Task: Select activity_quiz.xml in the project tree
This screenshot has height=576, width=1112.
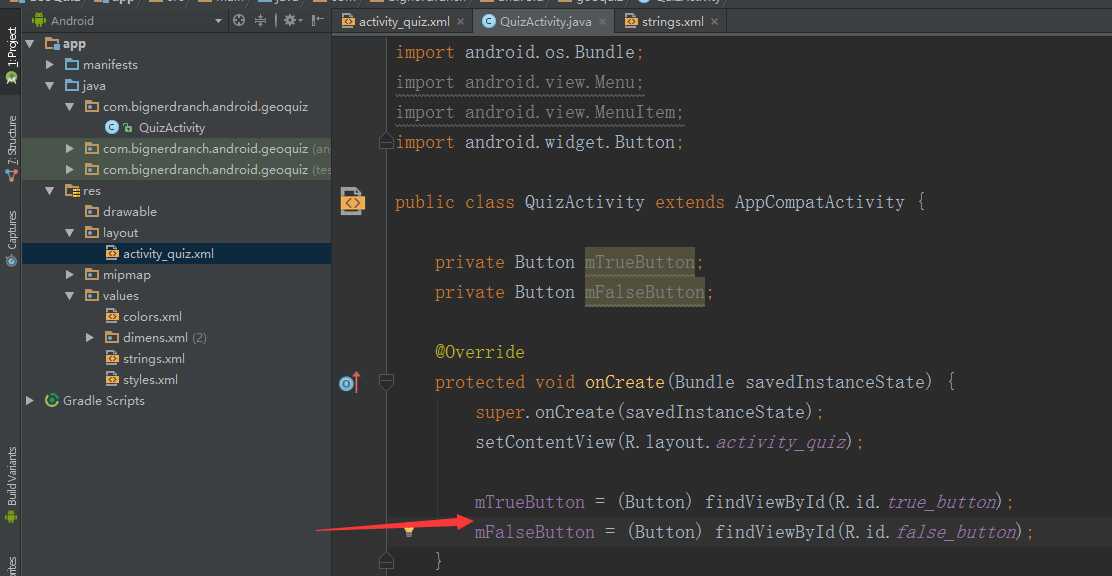Action: pos(177,253)
